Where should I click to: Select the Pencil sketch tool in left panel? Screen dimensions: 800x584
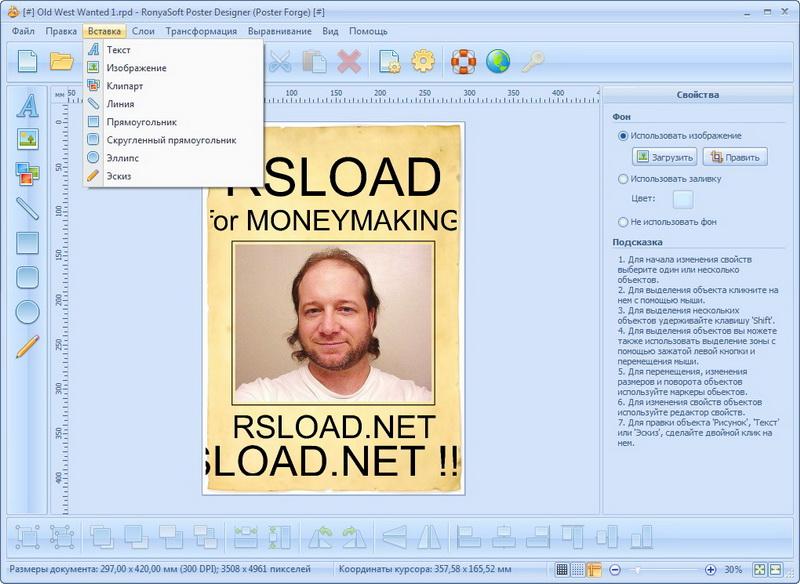tap(28, 346)
